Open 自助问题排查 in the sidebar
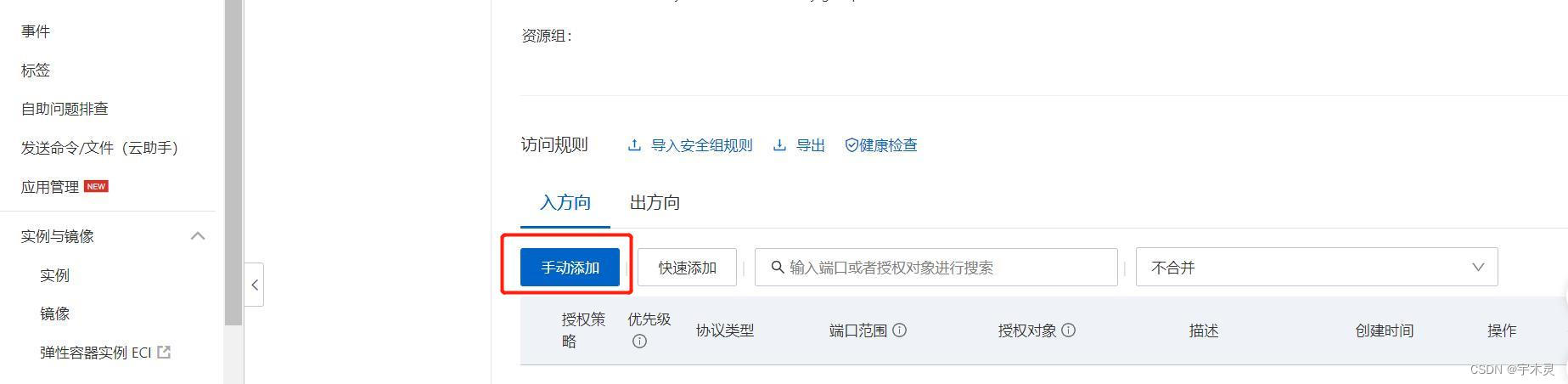Viewport: 1568px width, 384px height. pyautogui.click(x=65, y=109)
